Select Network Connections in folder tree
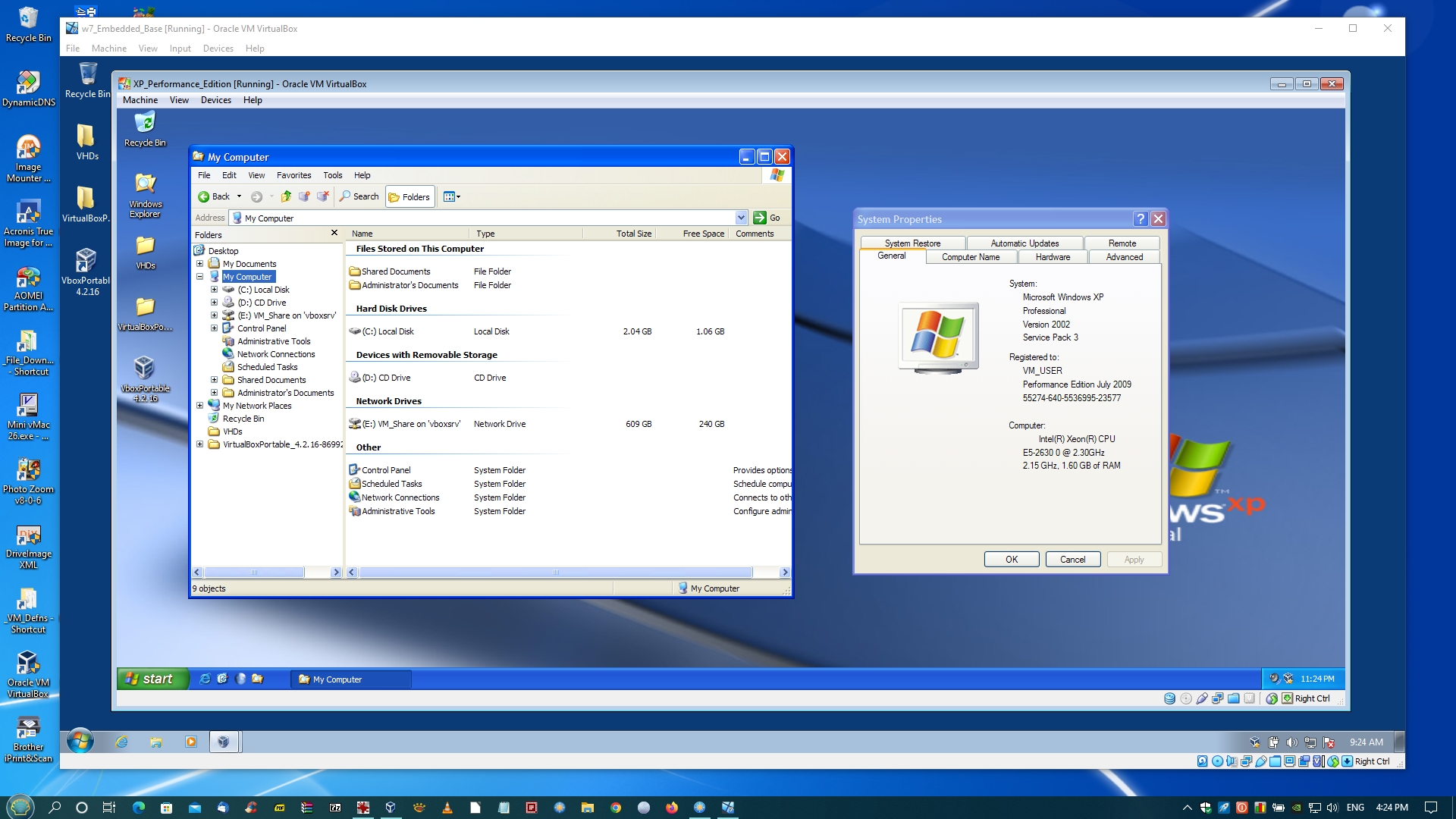1456x819 pixels. tap(276, 354)
